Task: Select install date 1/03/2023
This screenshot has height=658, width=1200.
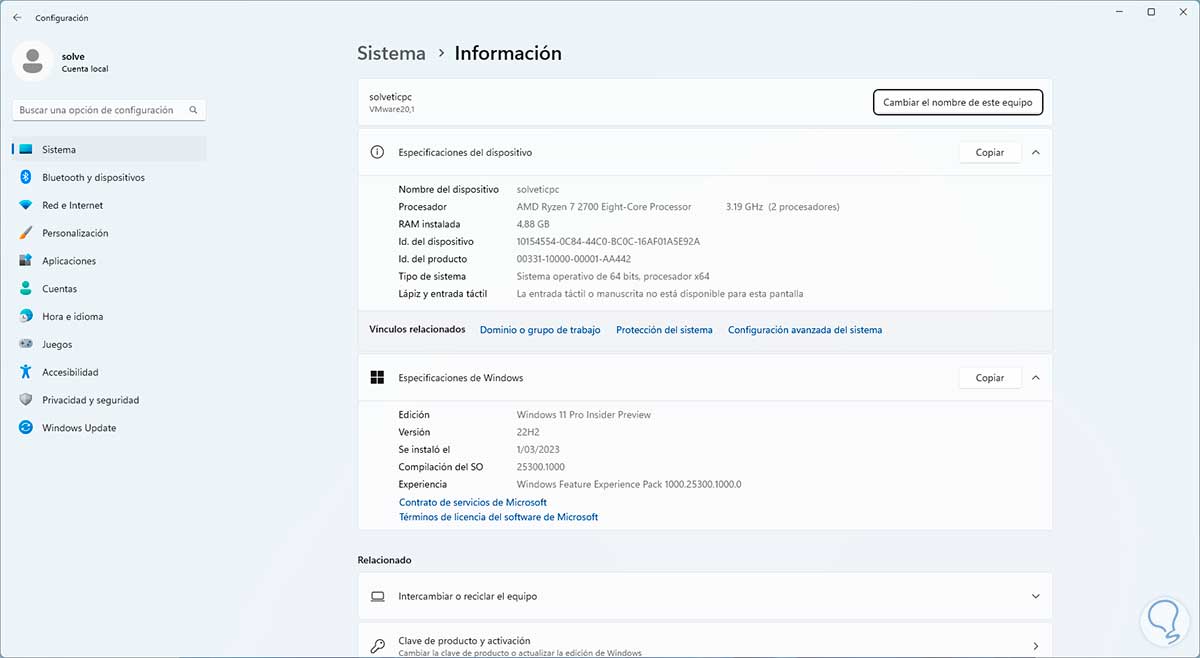Action: pos(539,450)
